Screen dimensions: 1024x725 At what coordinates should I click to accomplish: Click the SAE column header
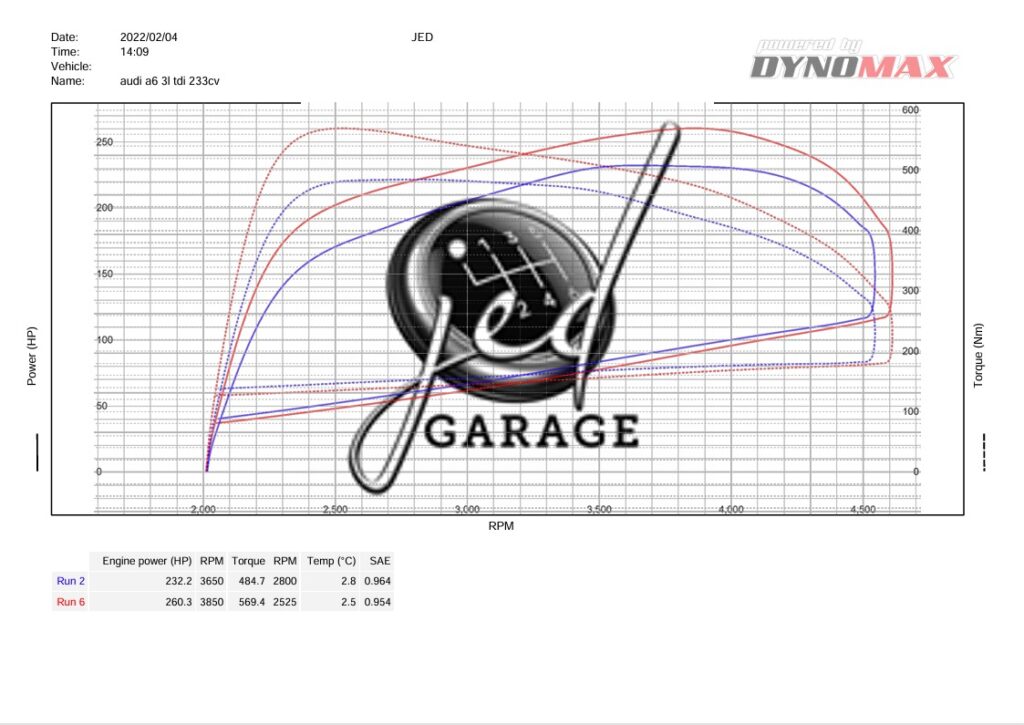379,561
